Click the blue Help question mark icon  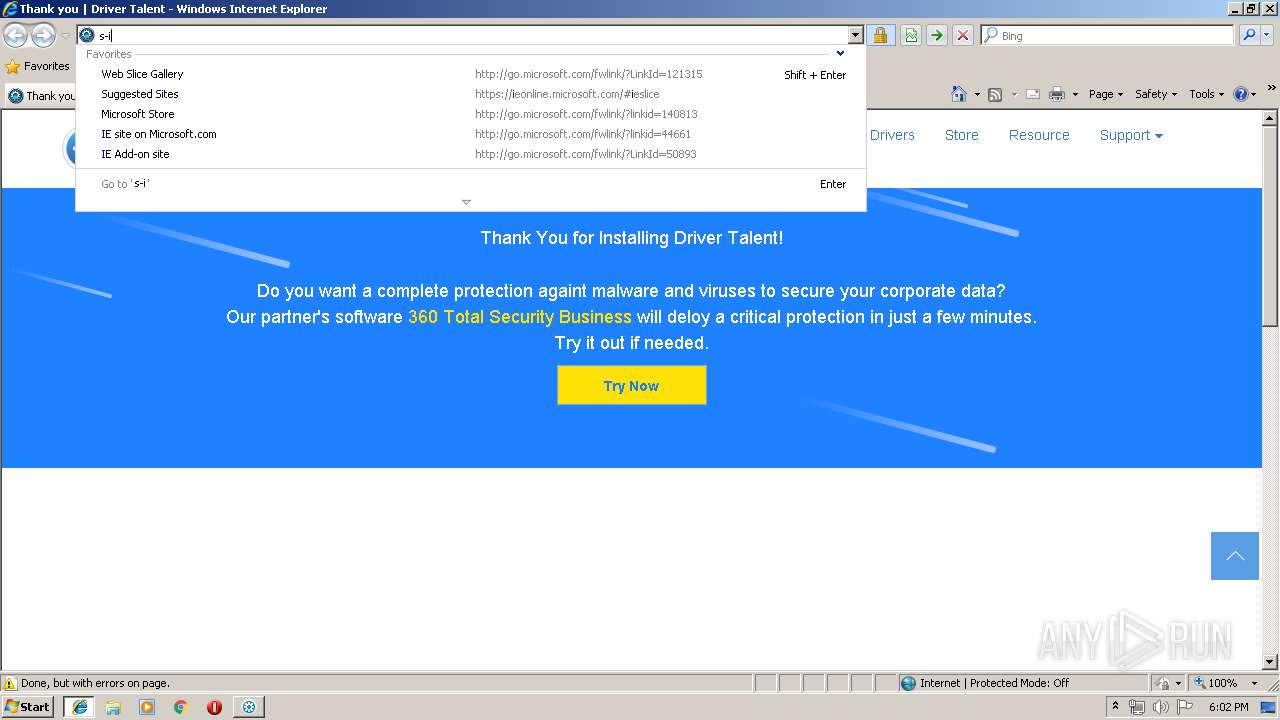tap(1241, 94)
